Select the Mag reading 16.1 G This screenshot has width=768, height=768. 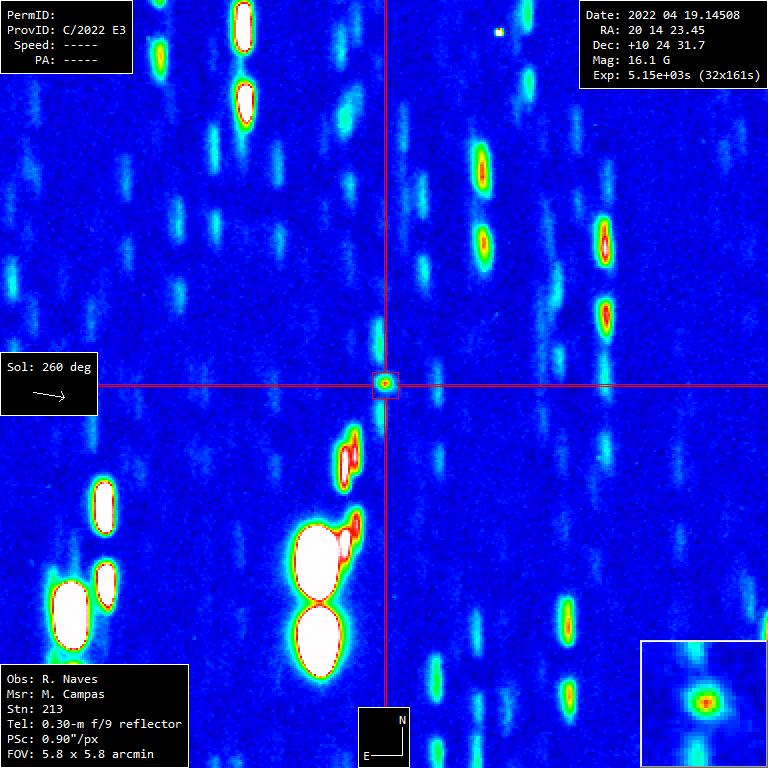coord(649,60)
